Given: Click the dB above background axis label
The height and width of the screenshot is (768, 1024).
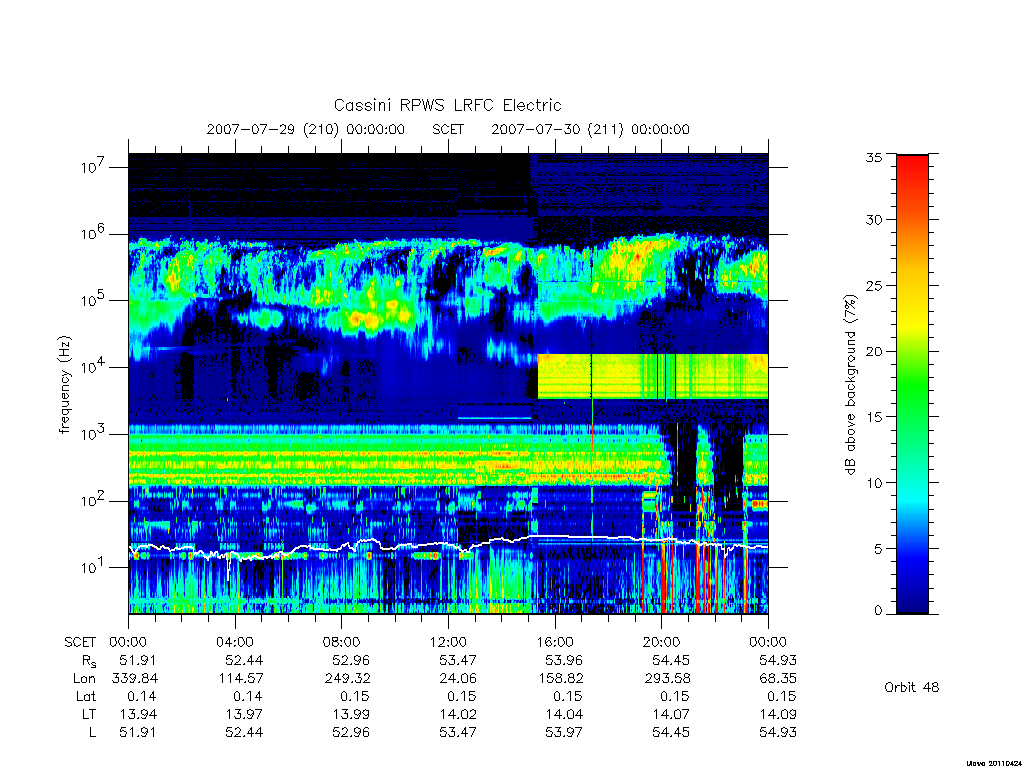Looking at the screenshot, I should click(x=850, y=385).
